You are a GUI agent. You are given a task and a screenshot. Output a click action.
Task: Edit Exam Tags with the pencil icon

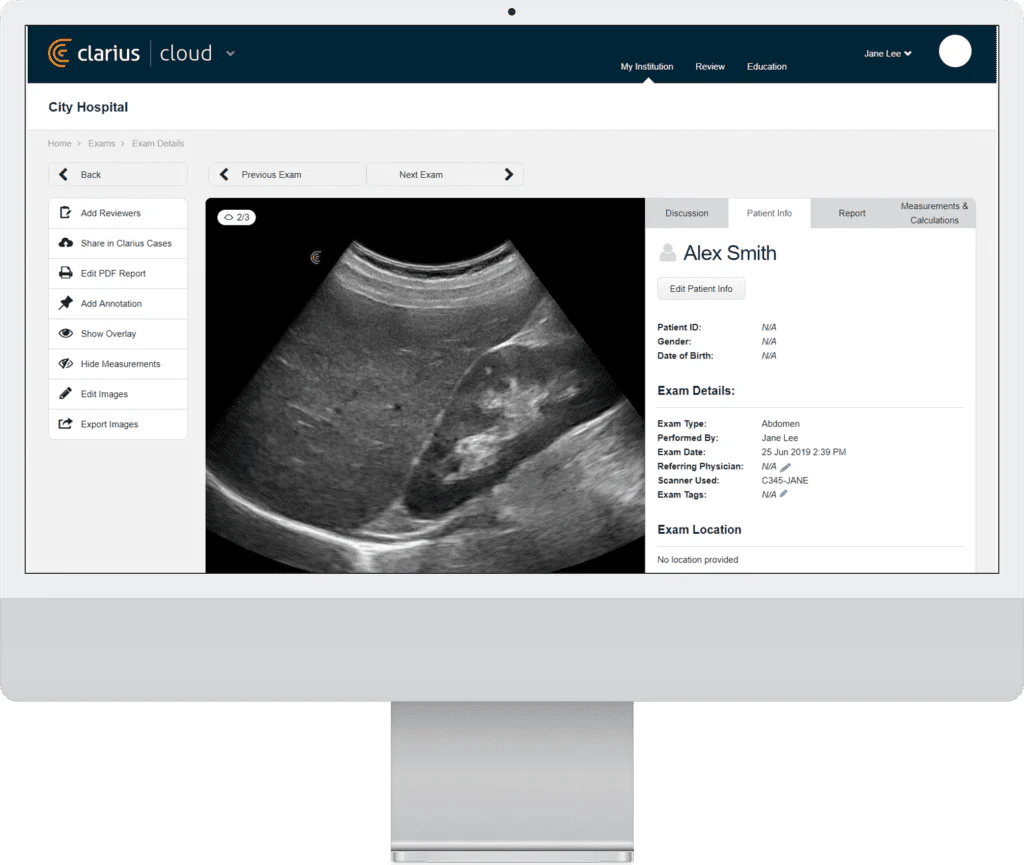[x=784, y=494]
